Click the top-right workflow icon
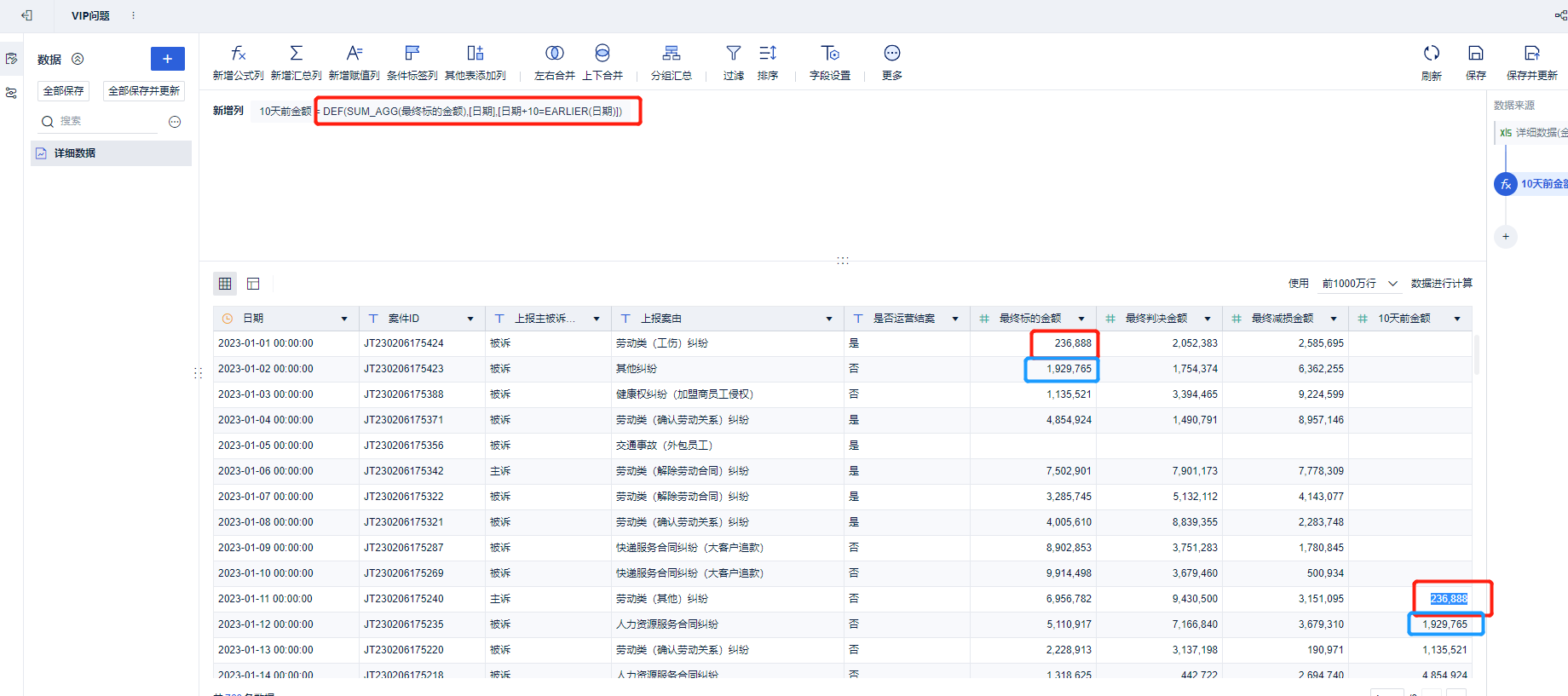1568x696 pixels. [1560, 15]
